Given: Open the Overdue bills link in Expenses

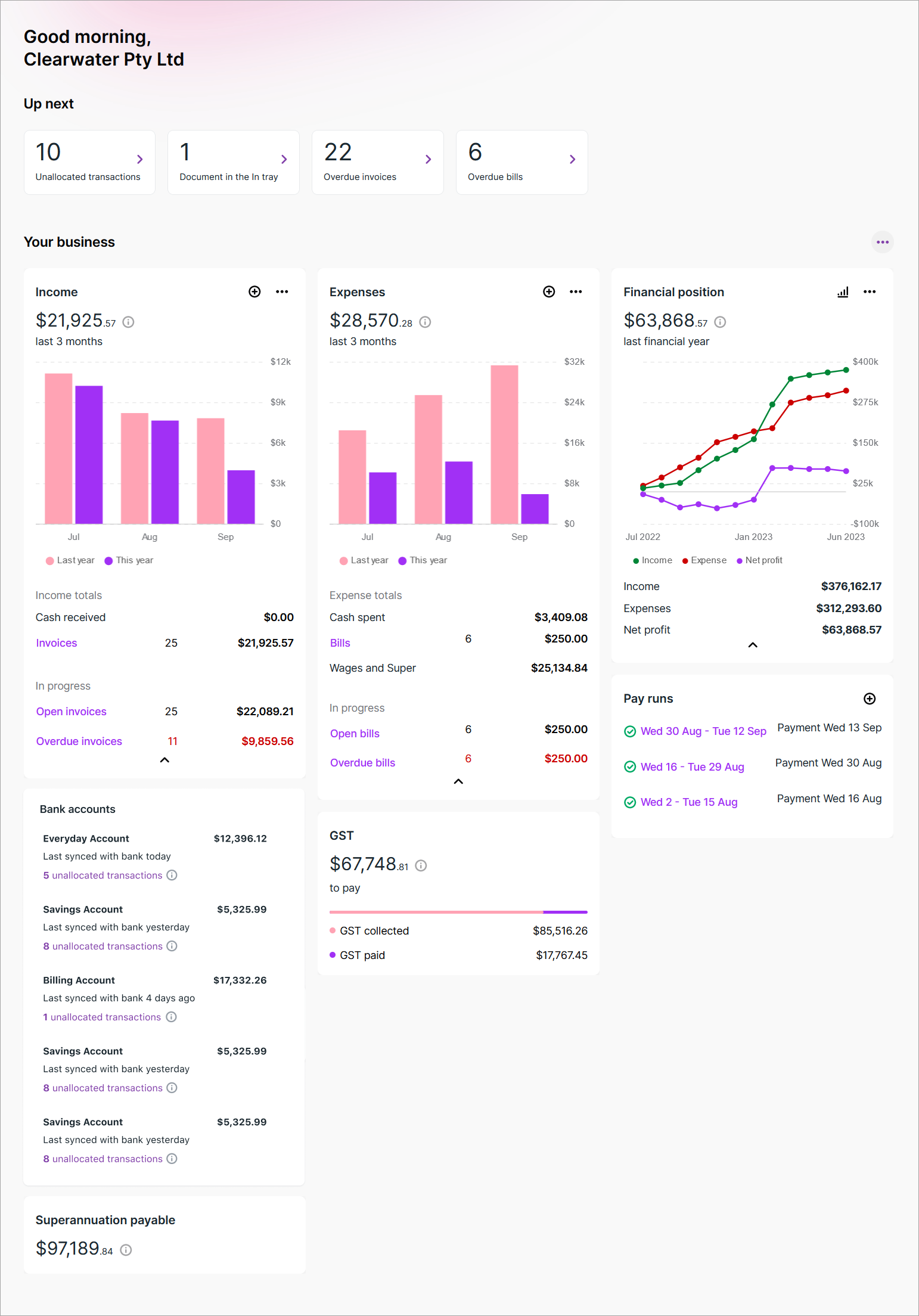Looking at the screenshot, I should (362, 763).
